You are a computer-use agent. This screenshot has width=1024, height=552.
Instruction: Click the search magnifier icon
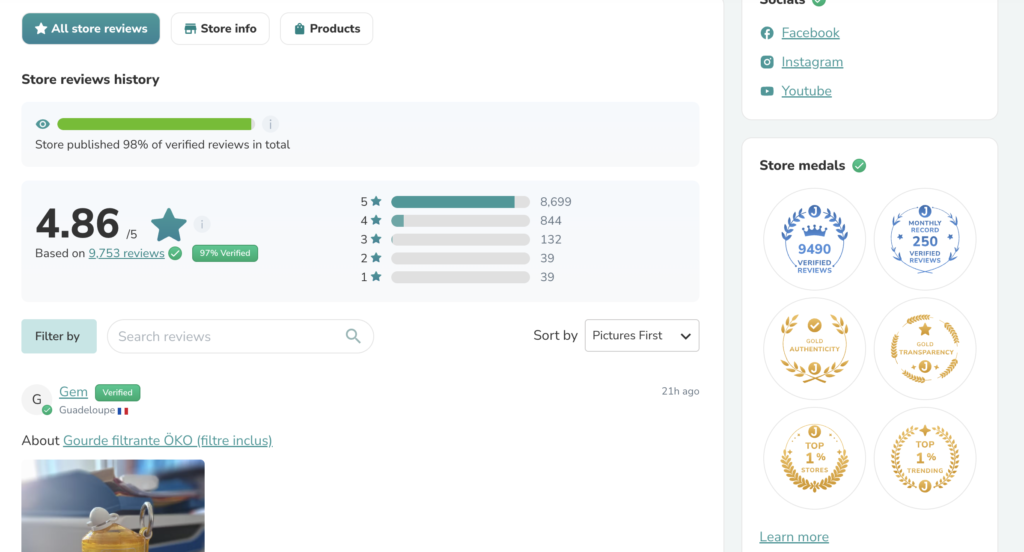[x=353, y=336]
